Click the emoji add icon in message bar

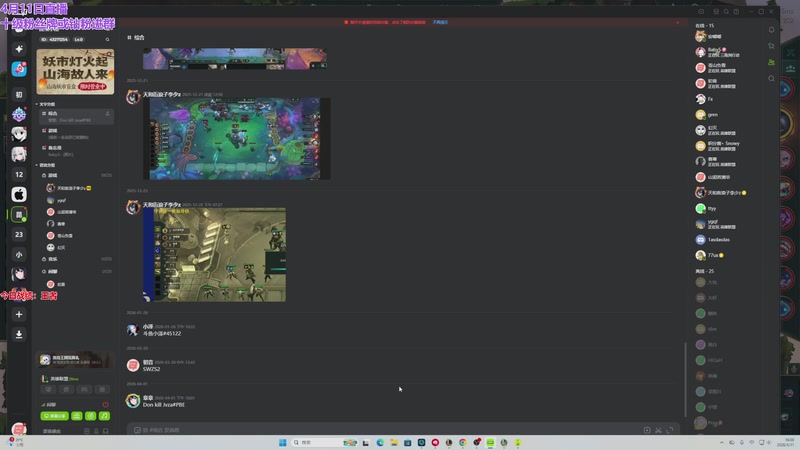[x=647, y=430]
